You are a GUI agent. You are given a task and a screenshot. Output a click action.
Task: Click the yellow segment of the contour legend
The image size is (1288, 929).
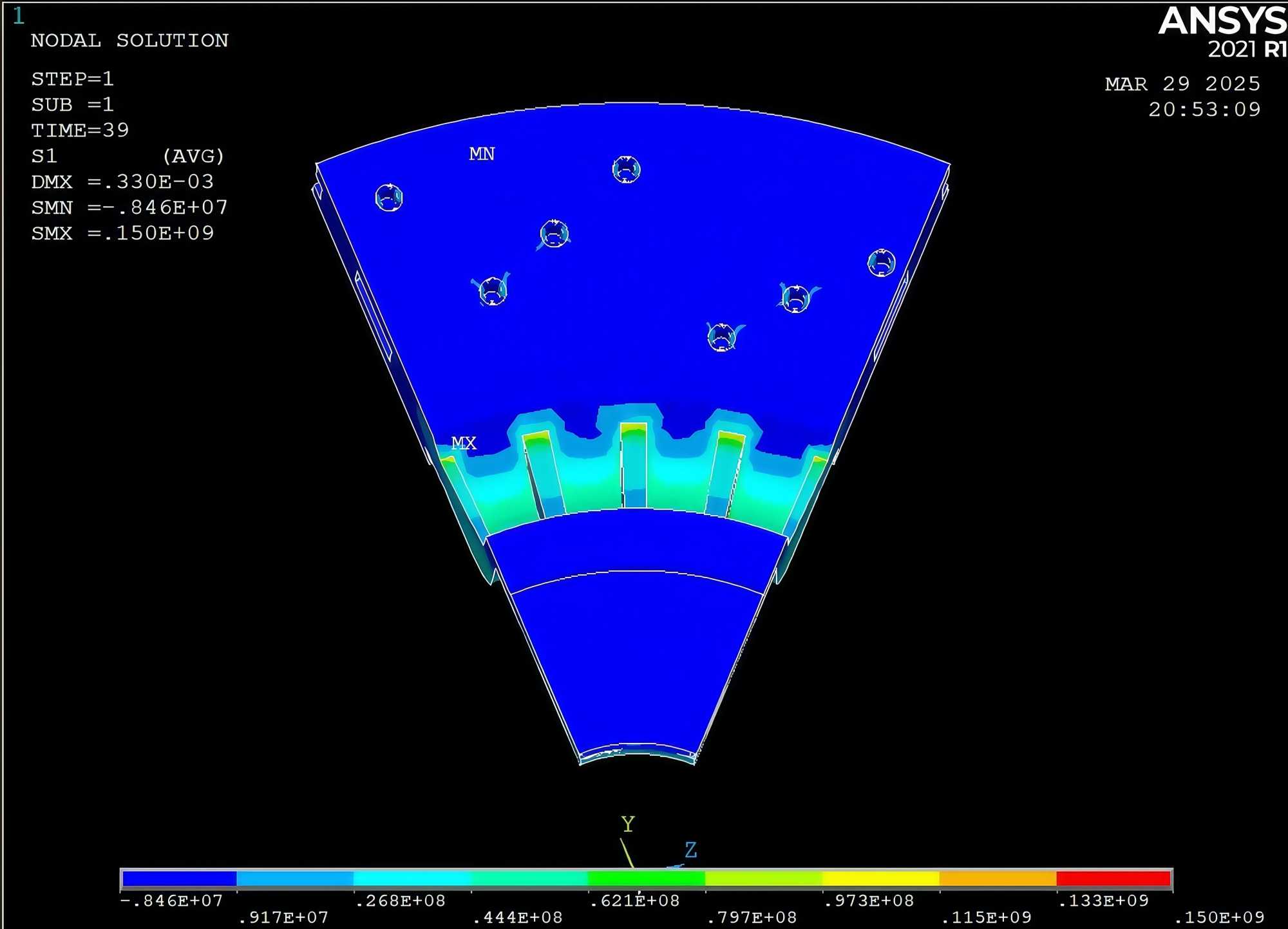click(x=880, y=879)
